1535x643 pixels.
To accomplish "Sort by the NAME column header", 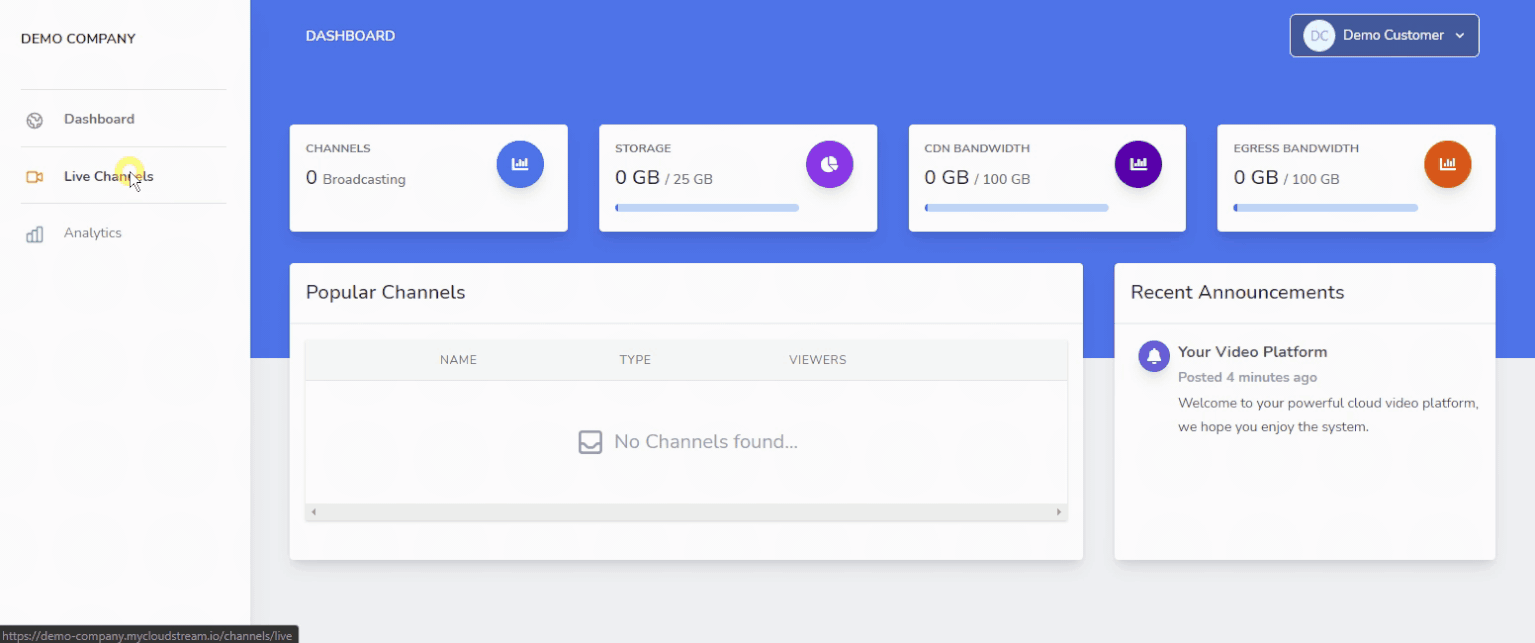I will coord(458,359).
